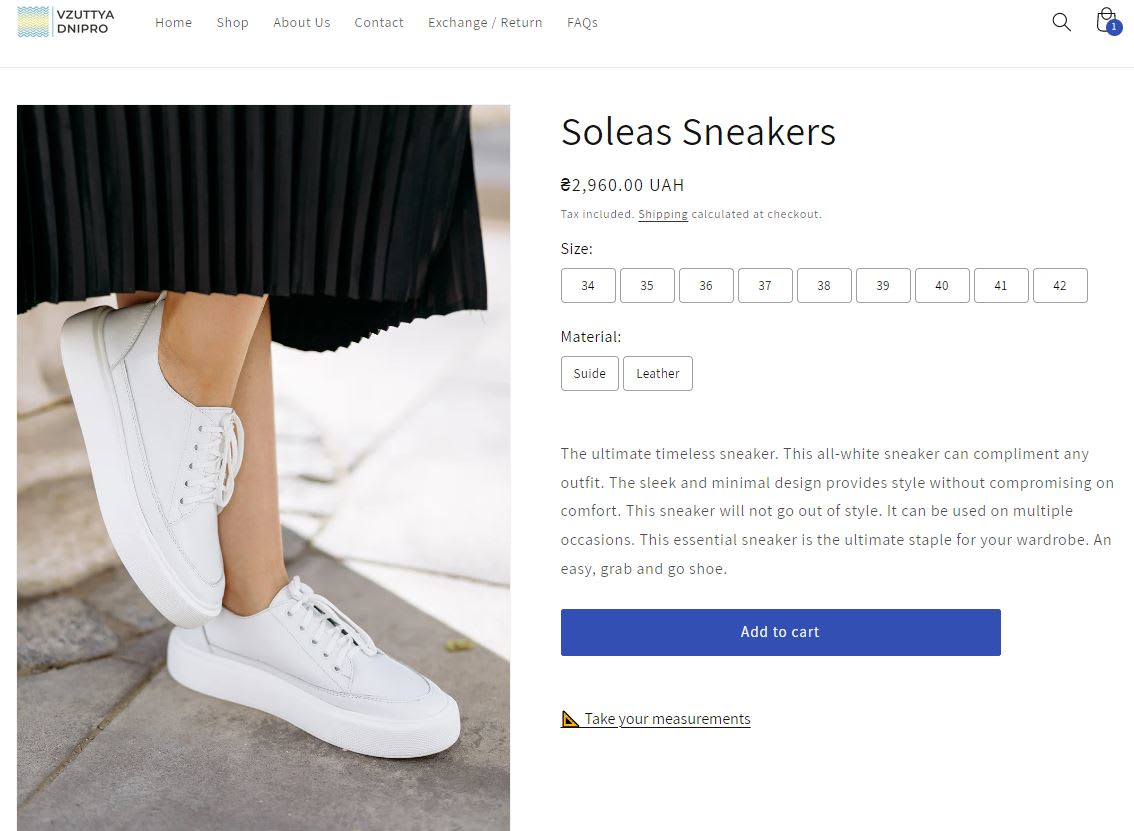Open the shopping bag cart icon

(1107, 21)
